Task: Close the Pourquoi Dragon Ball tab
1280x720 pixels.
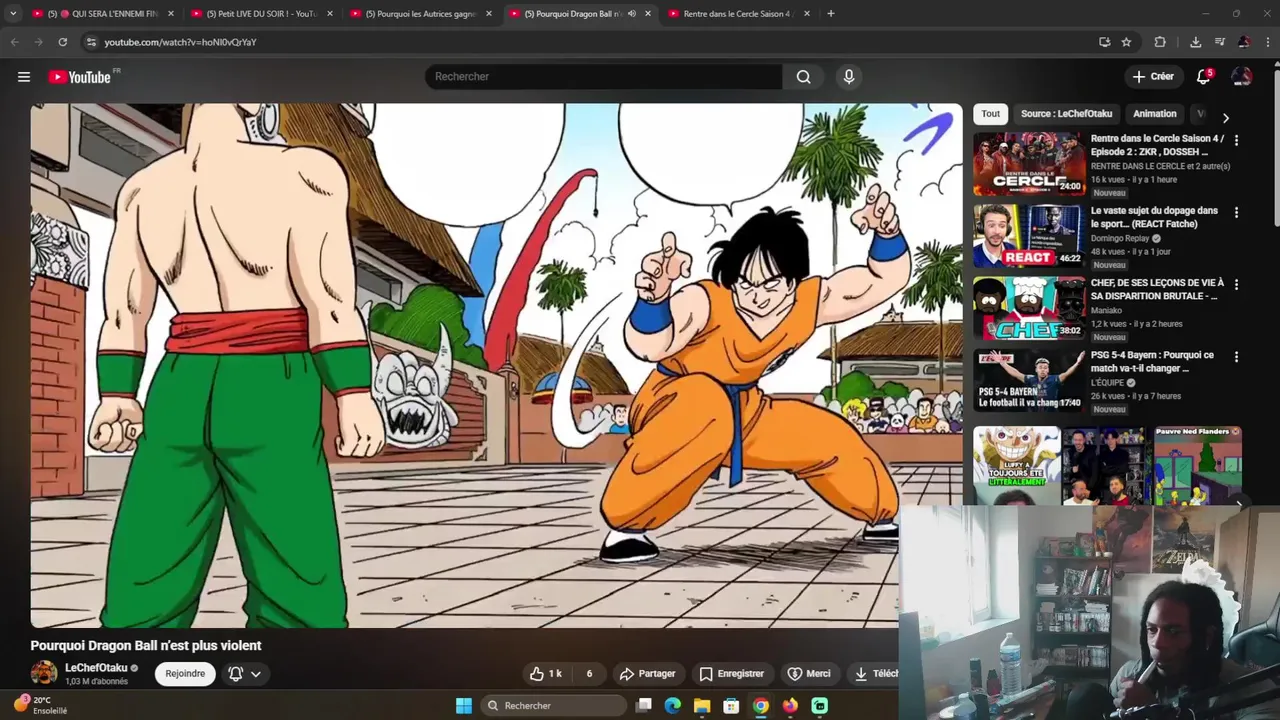Action: pos(648,14)
